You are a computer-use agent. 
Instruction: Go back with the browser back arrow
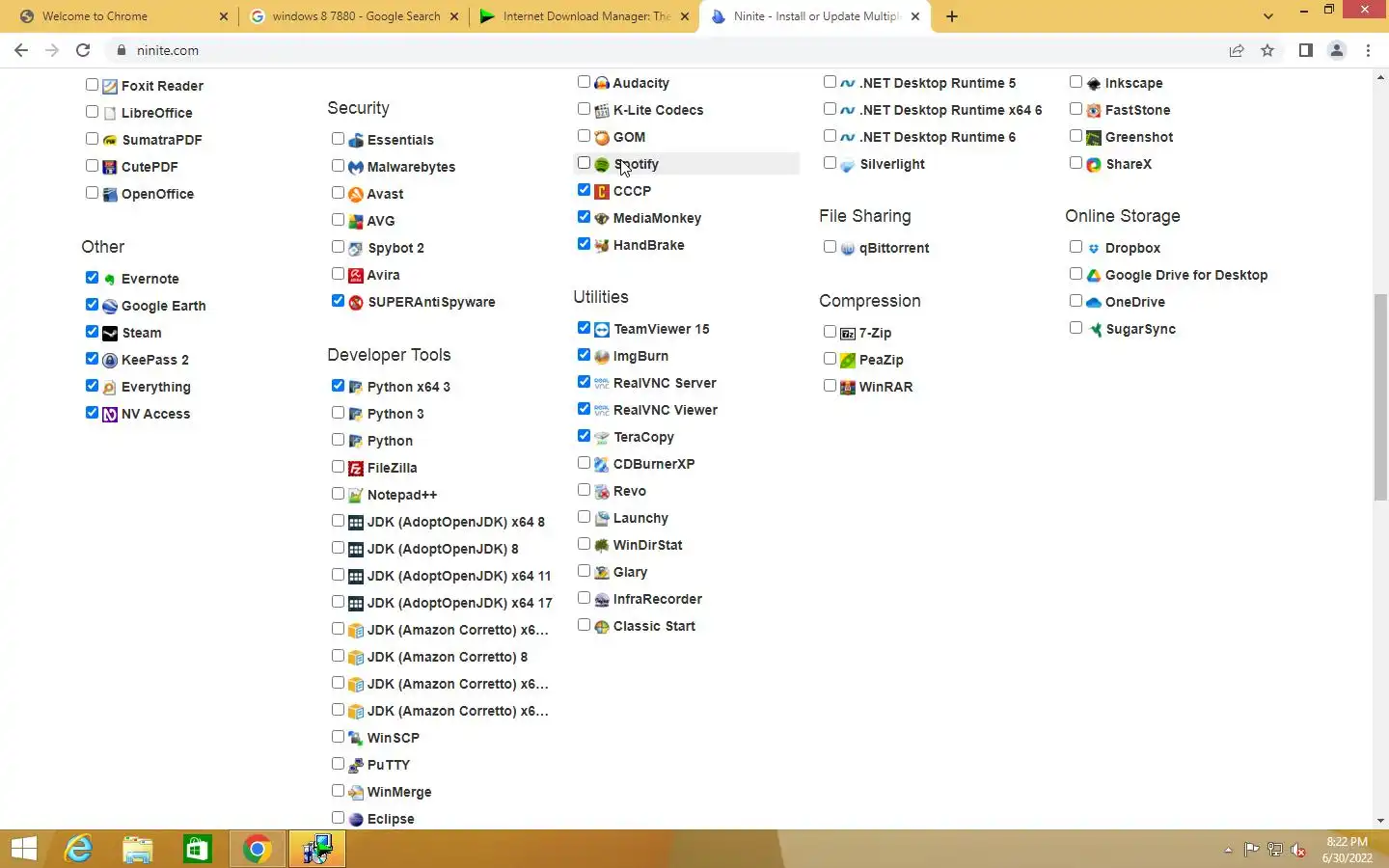(x=21, y=50)
